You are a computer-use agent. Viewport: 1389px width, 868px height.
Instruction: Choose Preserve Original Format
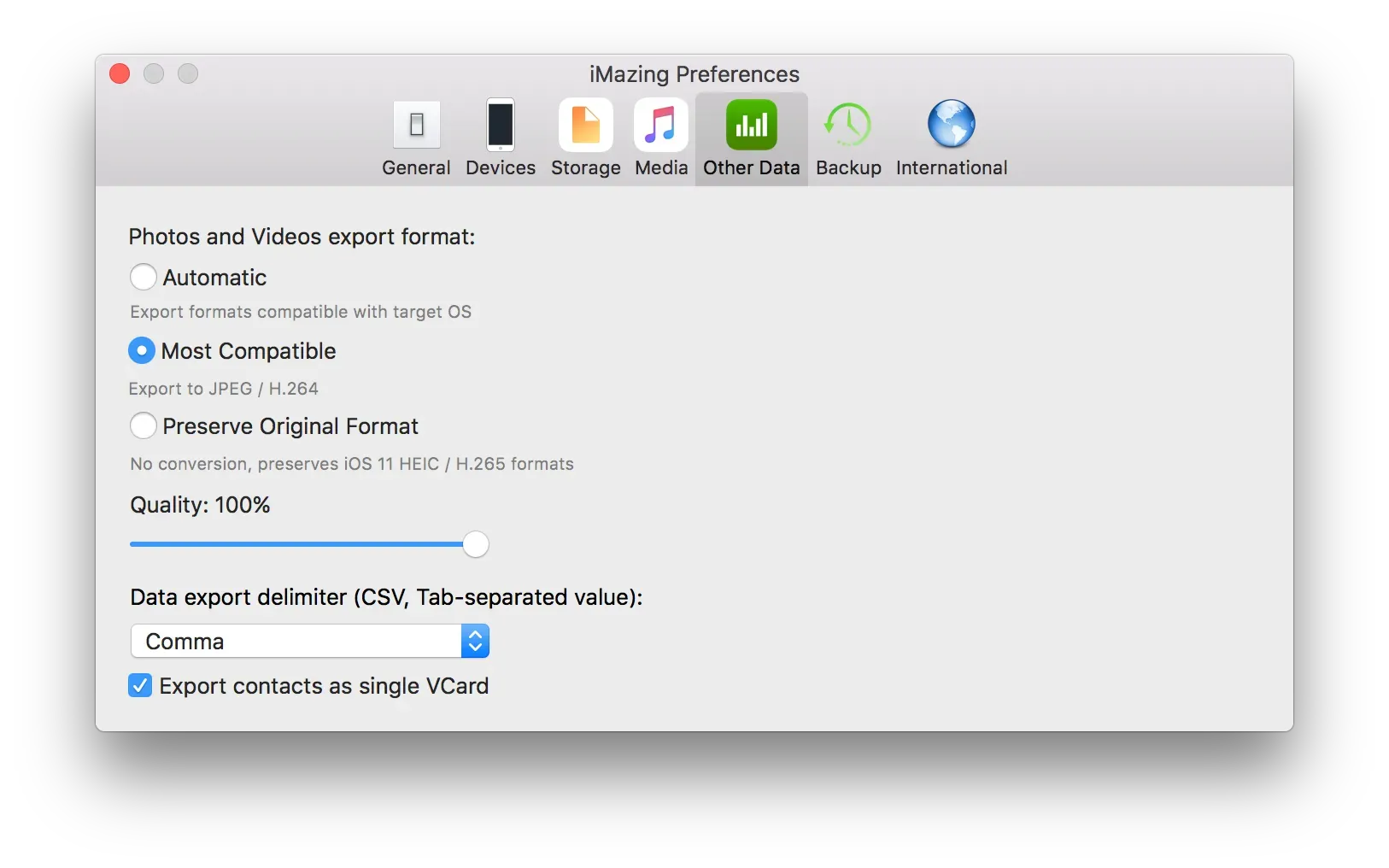coord(143,425)
